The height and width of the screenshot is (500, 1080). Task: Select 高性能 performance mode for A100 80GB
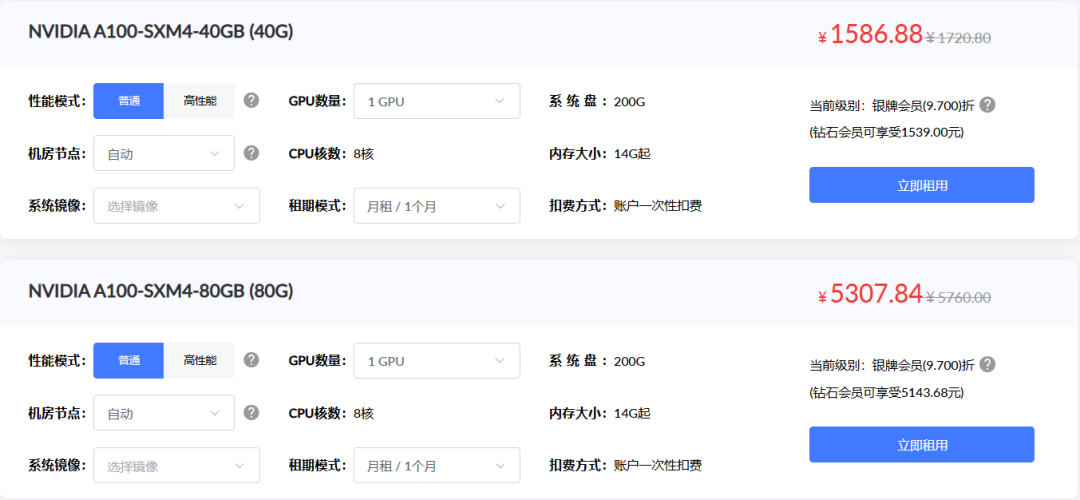tap(200, 361)
